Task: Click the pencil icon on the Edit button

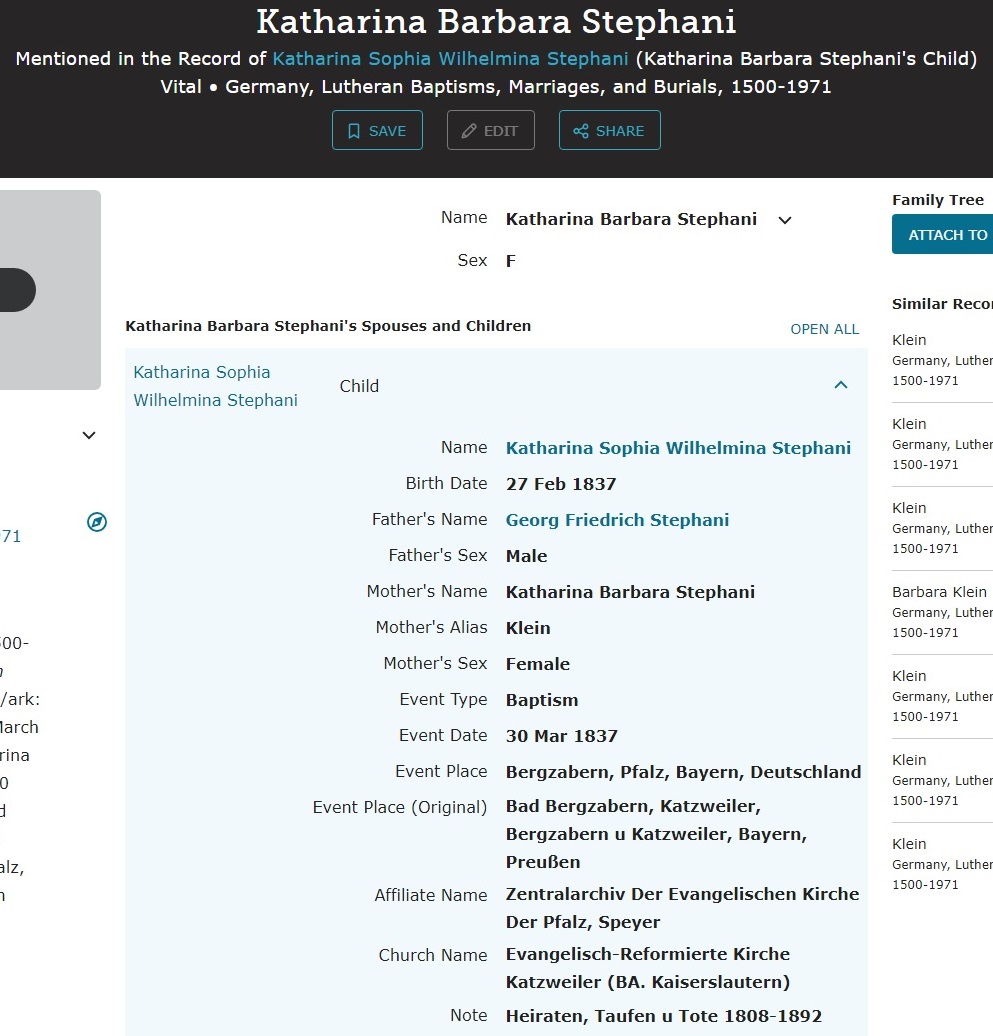Action: click(x=469, y=131)
